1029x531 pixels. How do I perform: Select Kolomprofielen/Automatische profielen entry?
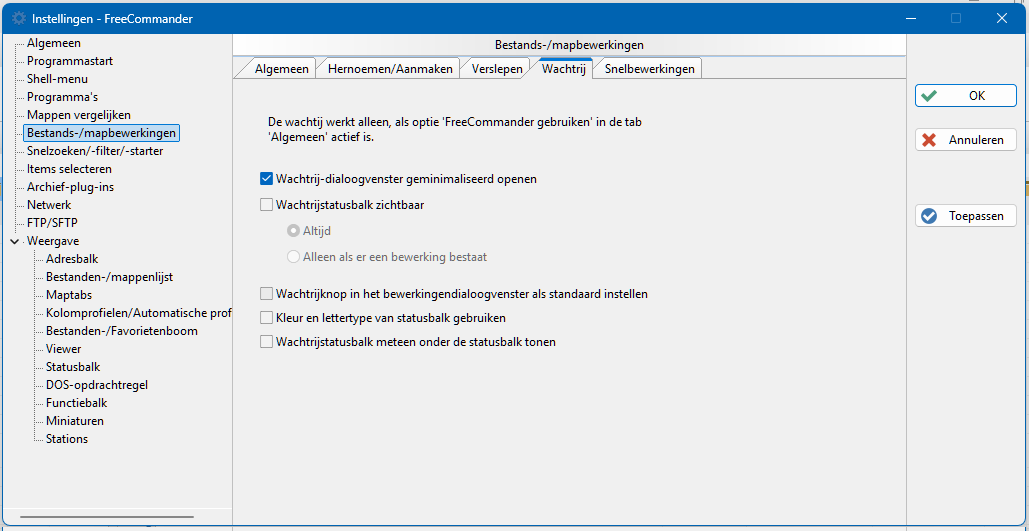click(x=138, y=313)
